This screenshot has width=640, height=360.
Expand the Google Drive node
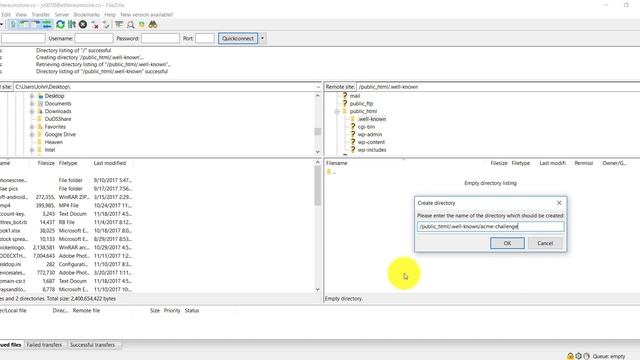click(x=32, y=135)
